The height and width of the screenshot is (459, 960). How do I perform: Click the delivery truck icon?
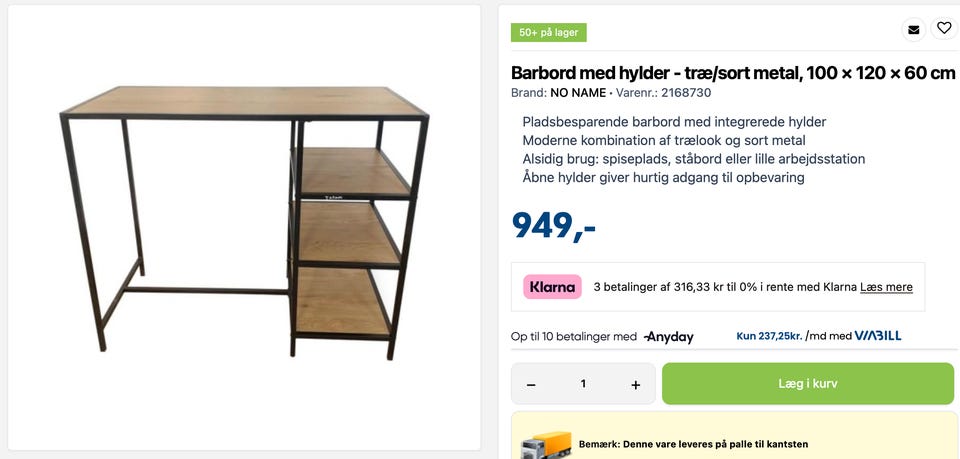point(546,444)
